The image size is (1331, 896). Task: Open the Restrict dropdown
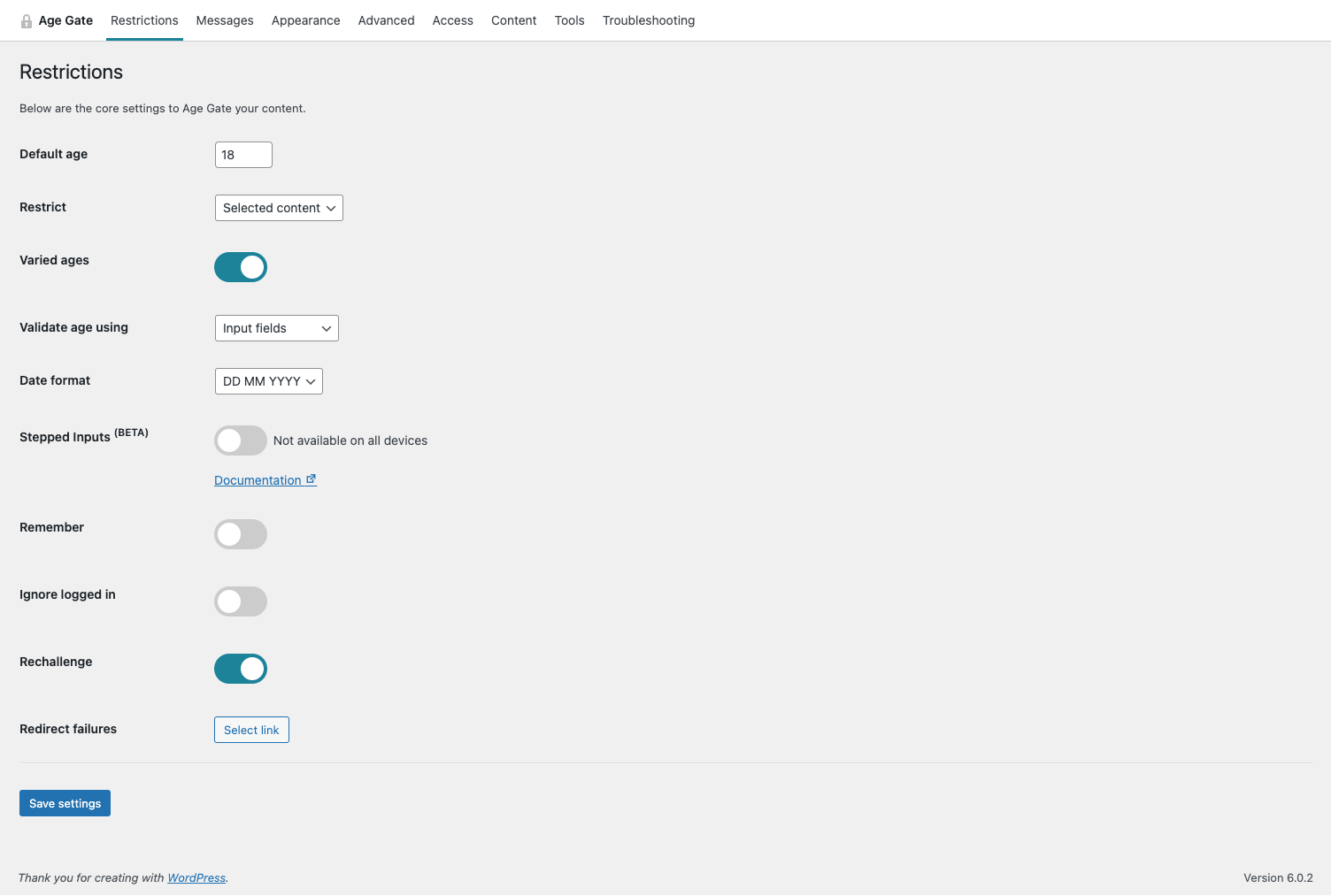(x=279, y=208)
